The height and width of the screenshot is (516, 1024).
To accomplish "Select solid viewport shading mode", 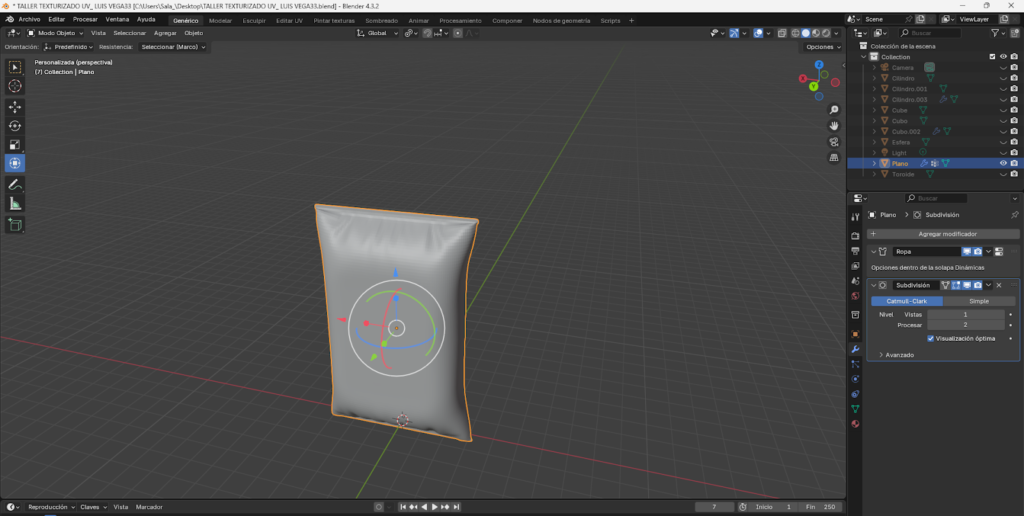I will (x=805, y=33).
